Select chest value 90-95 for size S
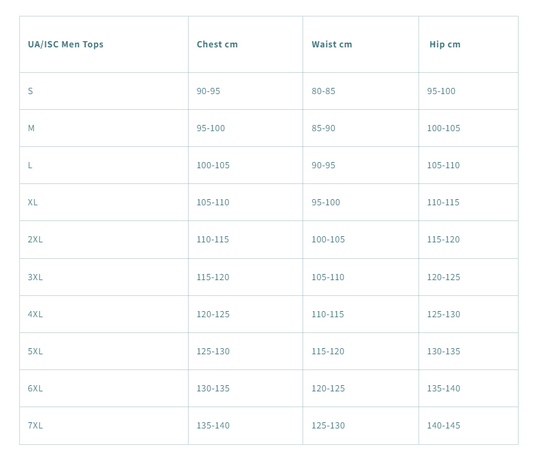The height and width of the screenshot is (458, 533). 208,91
